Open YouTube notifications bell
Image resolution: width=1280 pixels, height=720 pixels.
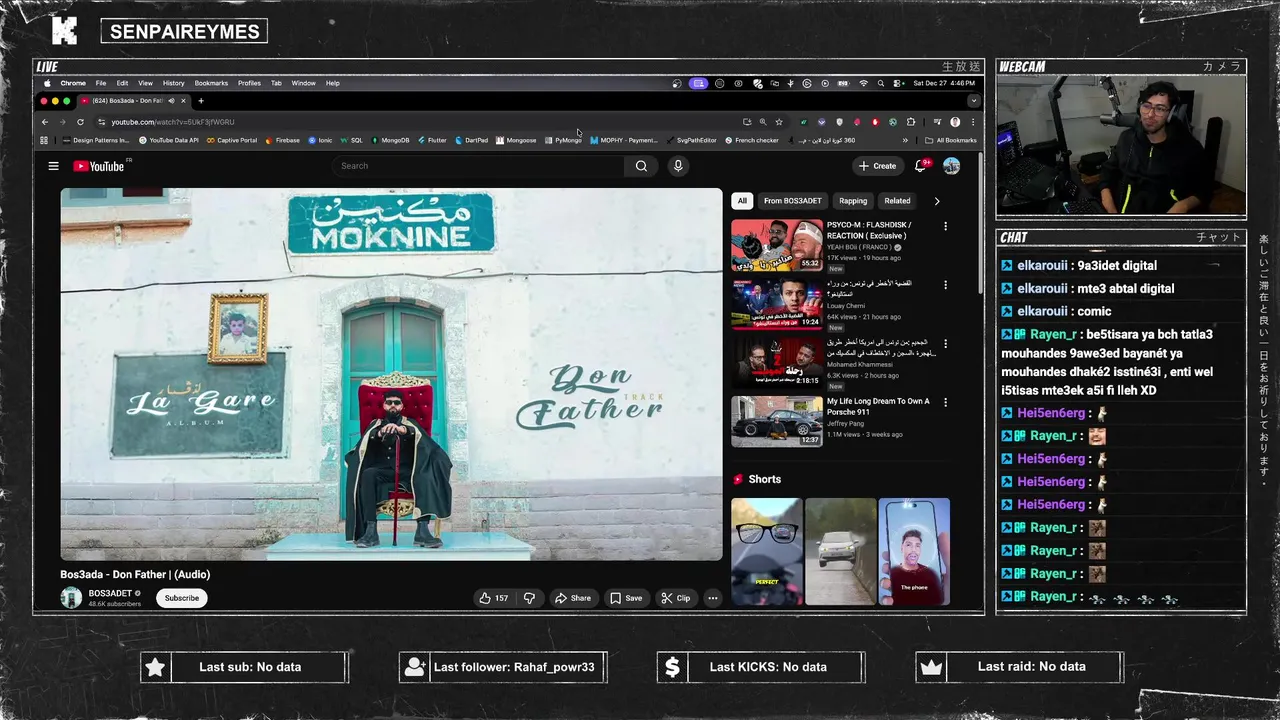tap(921, 166)
